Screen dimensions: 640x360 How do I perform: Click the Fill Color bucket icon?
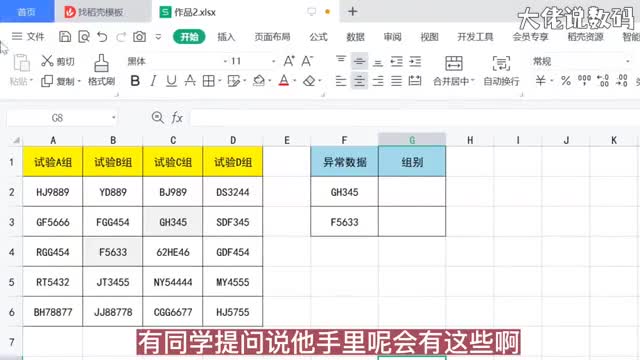[x=259, y=80]
